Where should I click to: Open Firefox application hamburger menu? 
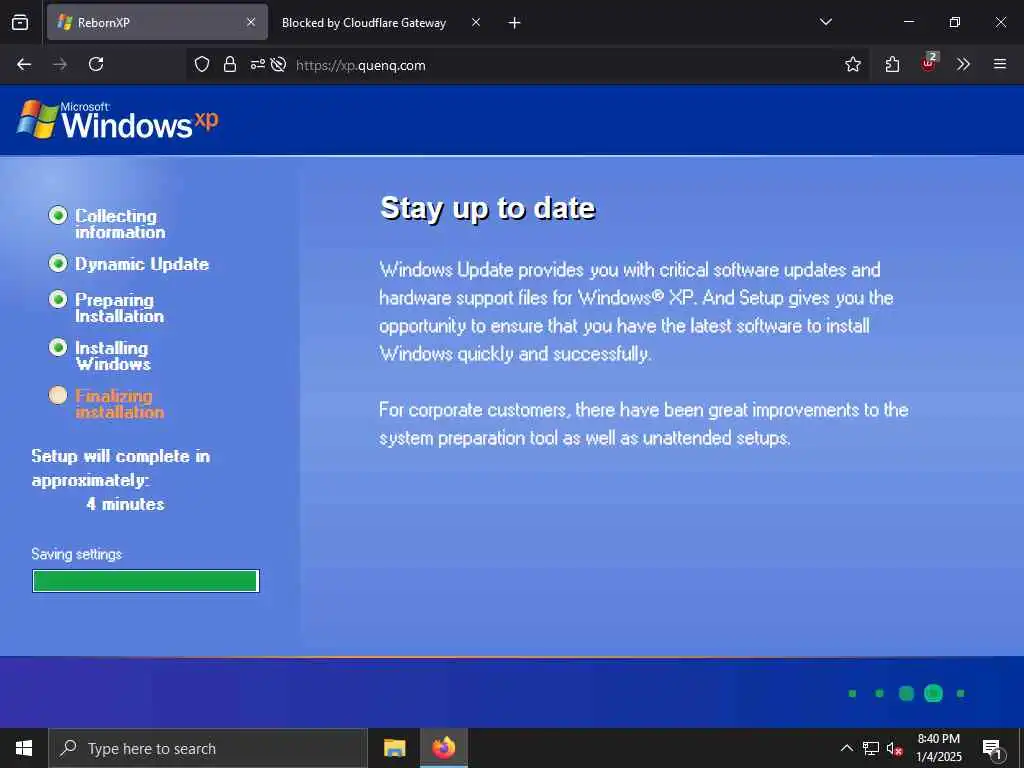click(1000, 64)
